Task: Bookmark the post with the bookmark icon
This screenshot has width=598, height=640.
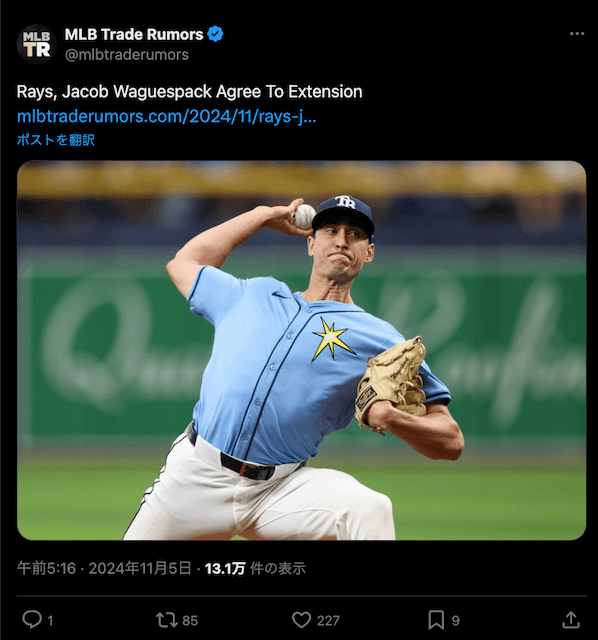Action: click(x=436, y=620)
